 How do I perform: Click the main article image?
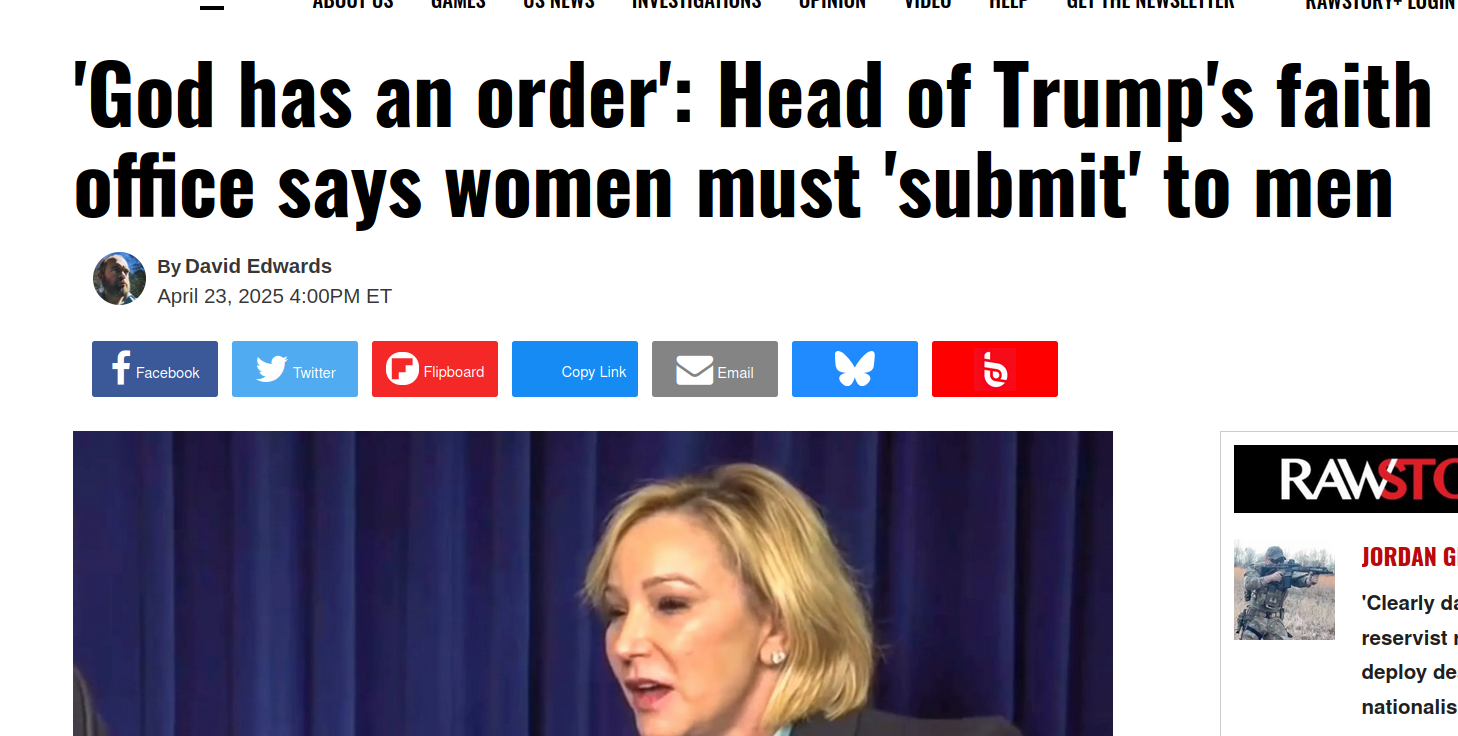(x=593, y=583)
